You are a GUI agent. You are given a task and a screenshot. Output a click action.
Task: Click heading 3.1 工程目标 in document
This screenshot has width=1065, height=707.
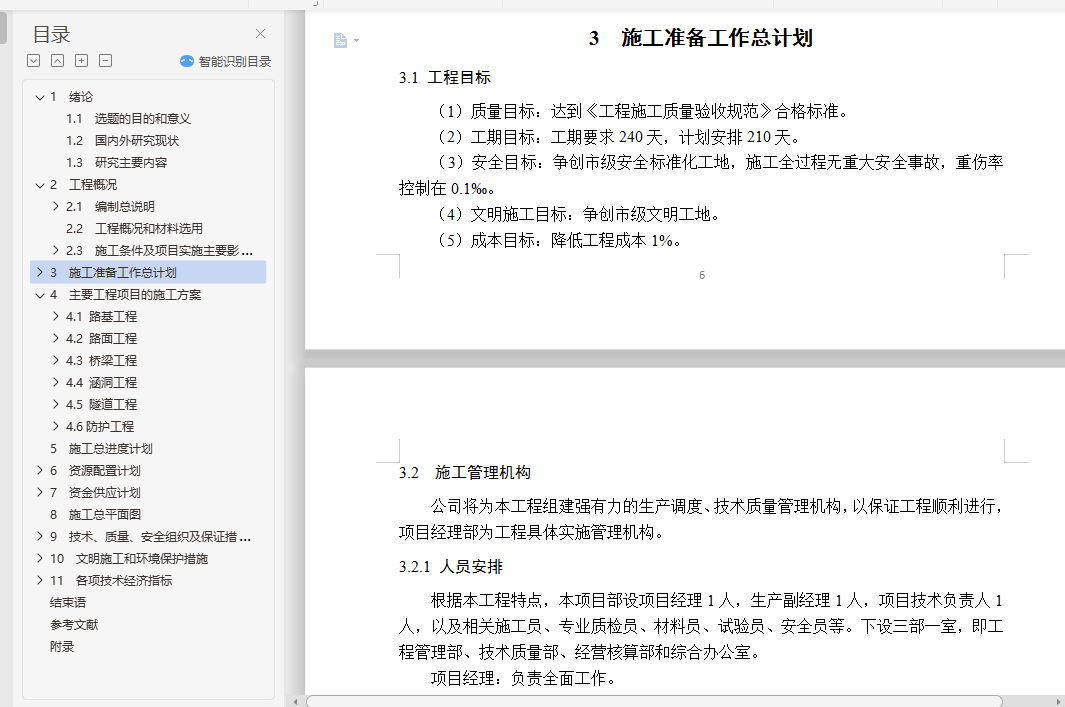pyautogui.click(x=445, y=77)
